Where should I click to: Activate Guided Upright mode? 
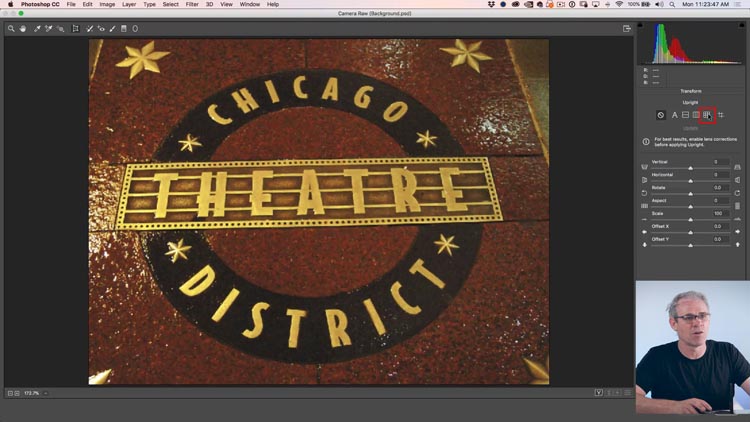720,115
